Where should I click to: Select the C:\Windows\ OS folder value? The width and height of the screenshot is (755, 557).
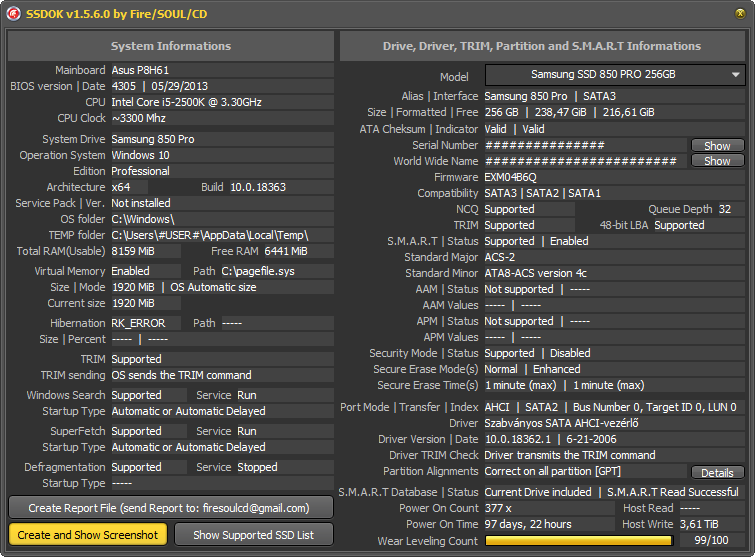[x=143, y=219]
